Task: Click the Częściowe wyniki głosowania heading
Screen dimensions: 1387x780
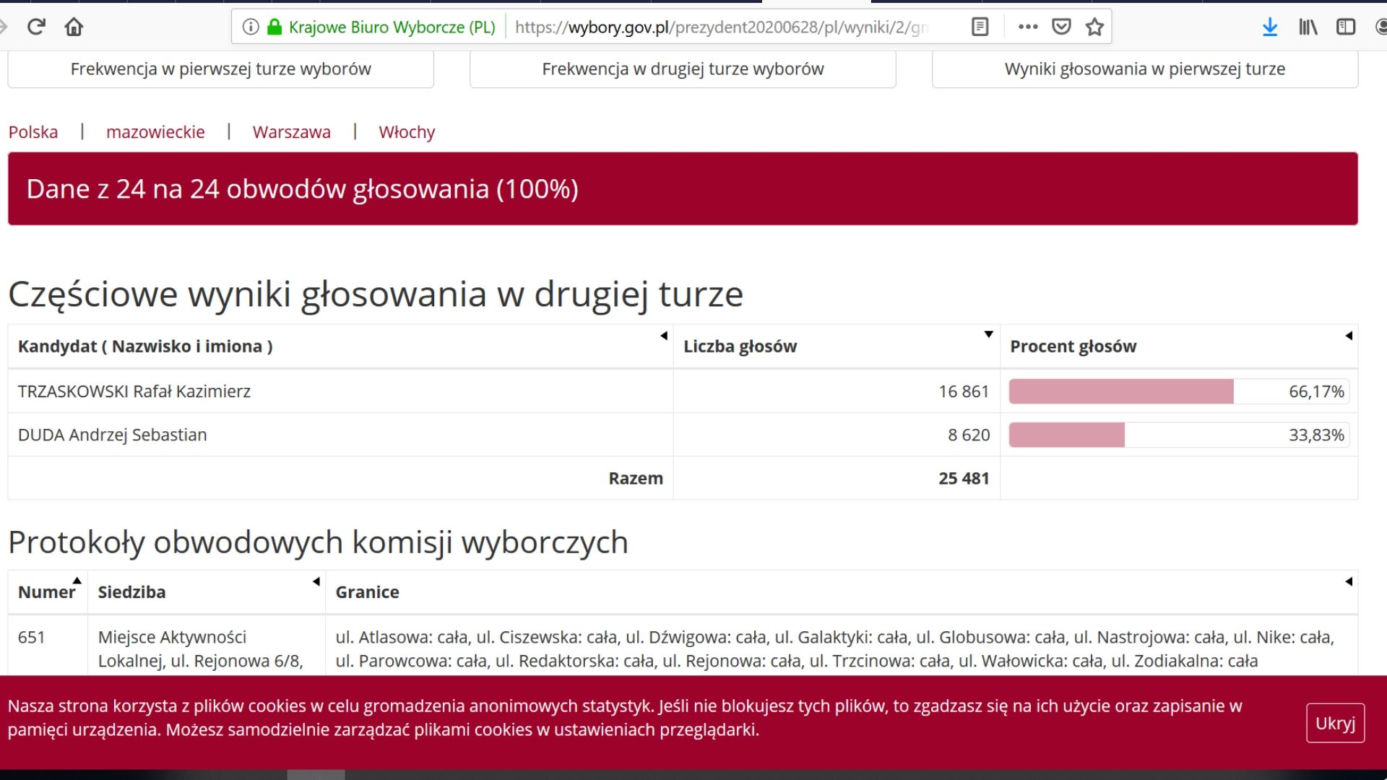Action: pyautogui.click(x=375, y=294)
